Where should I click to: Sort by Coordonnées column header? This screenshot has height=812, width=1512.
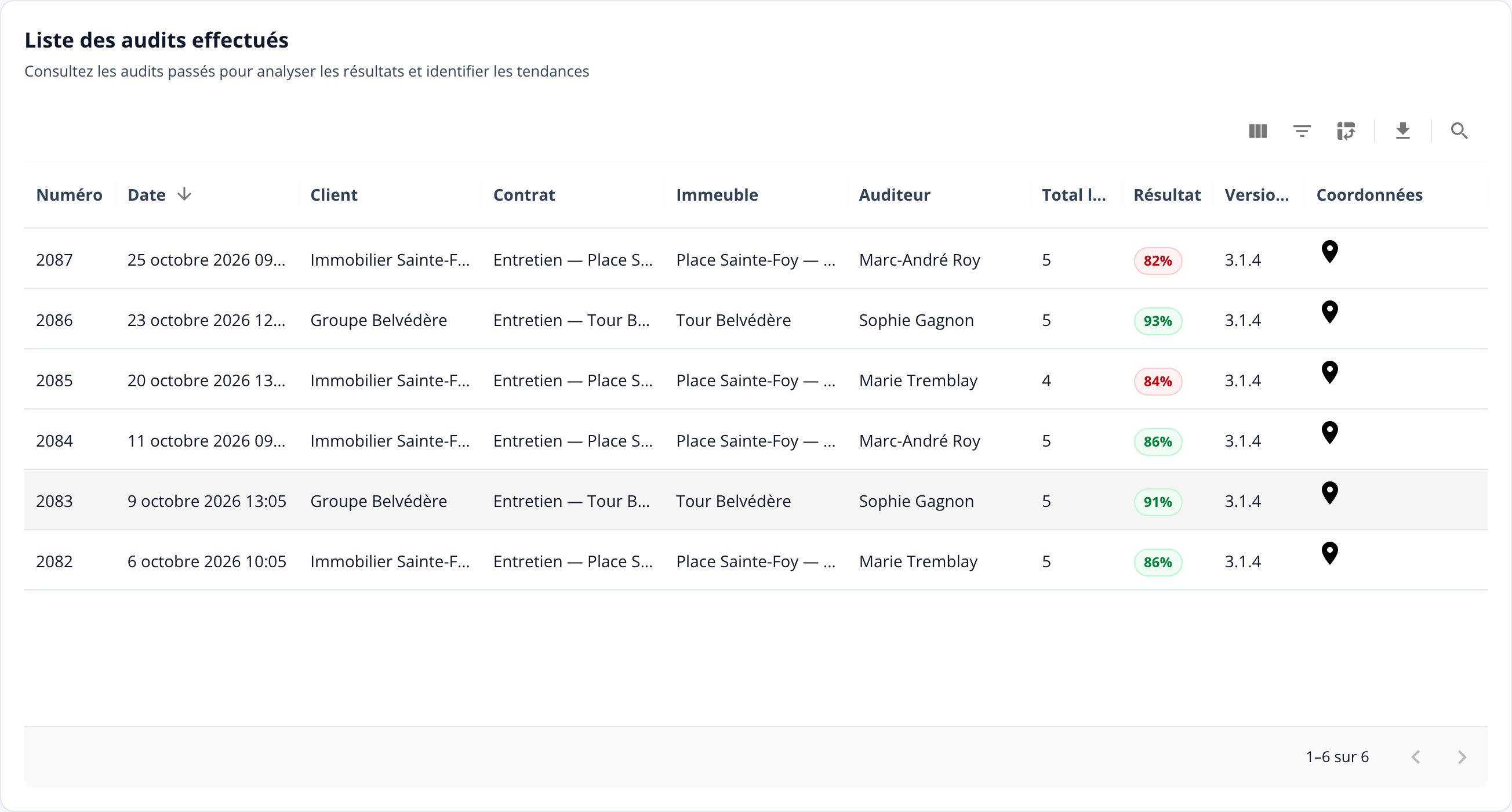point(1369,195)
